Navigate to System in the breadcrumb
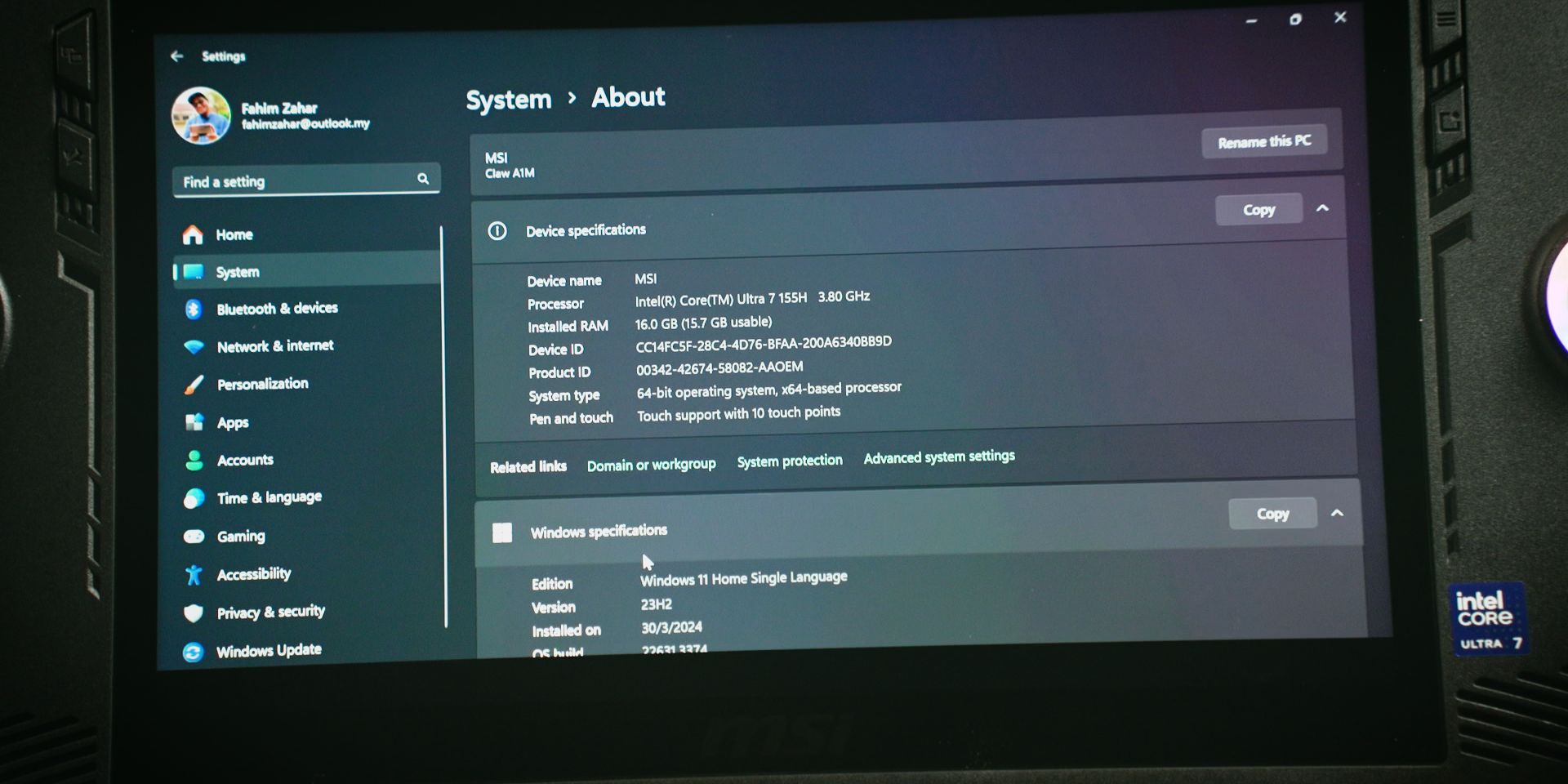 [x=509, y=100]
